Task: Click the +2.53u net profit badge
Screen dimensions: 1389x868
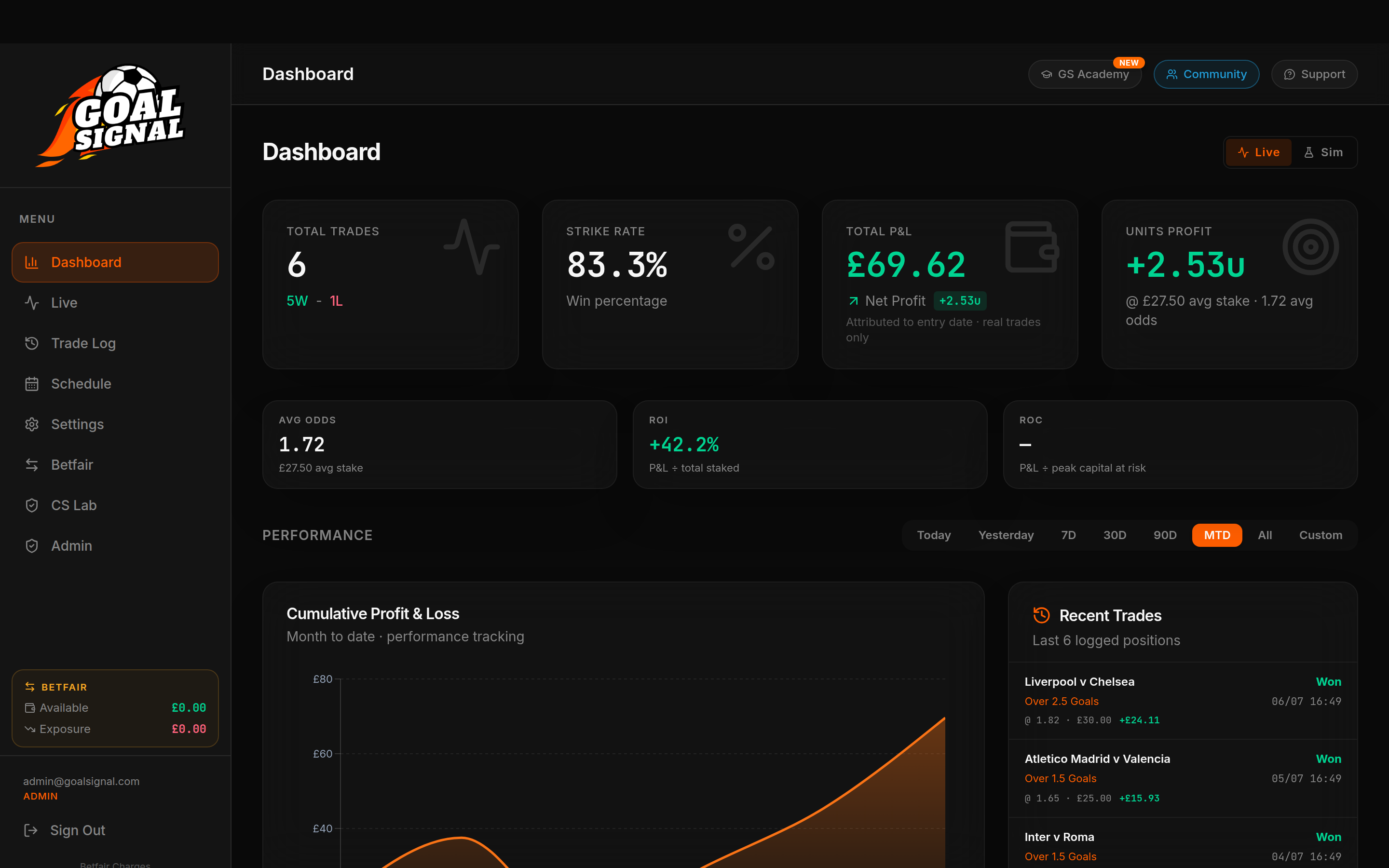Action: point(960,301)
